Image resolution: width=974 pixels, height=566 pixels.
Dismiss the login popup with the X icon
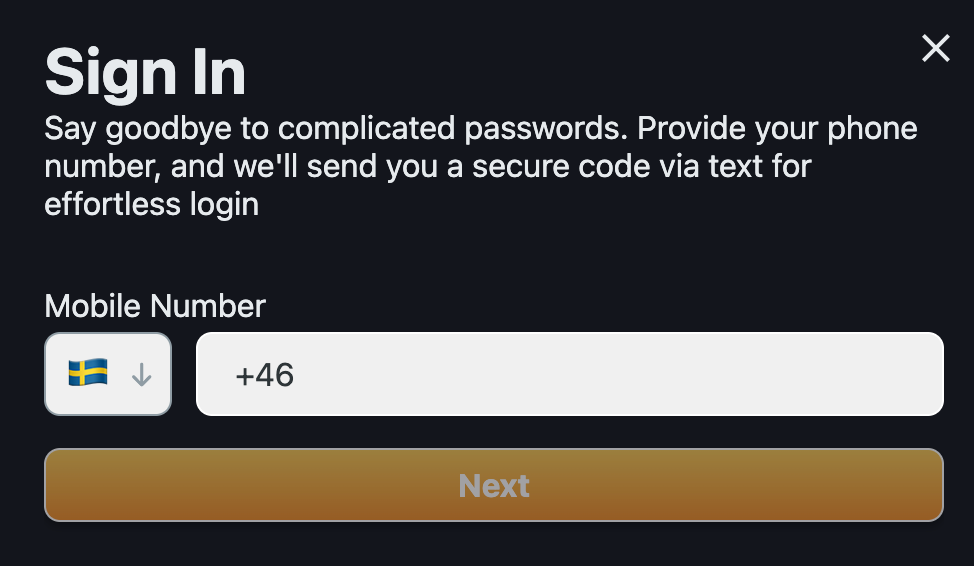pyautogui.click(x=935, y=48)
